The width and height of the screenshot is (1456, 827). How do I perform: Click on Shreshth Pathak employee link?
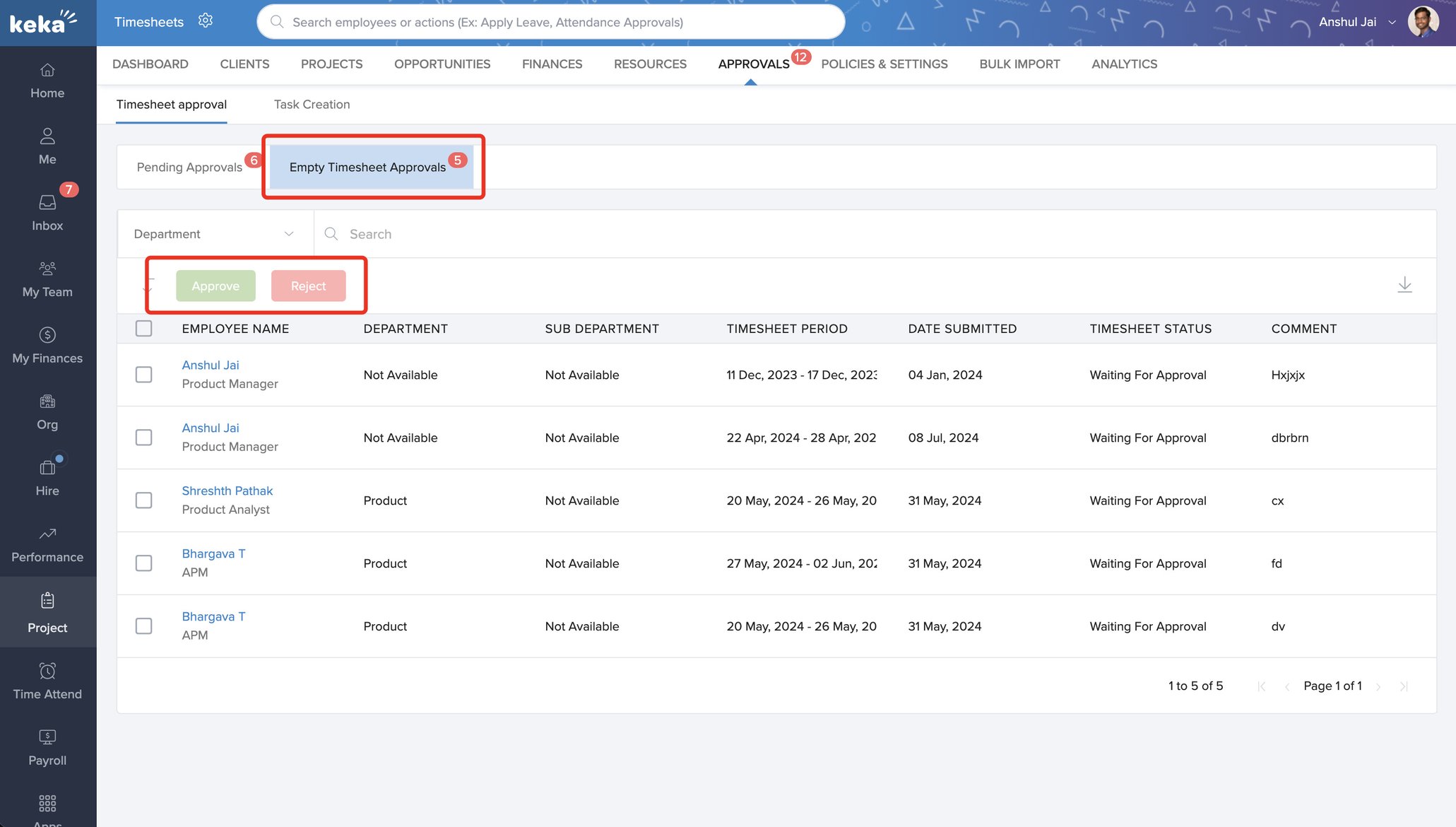click(x=226, y=491)
